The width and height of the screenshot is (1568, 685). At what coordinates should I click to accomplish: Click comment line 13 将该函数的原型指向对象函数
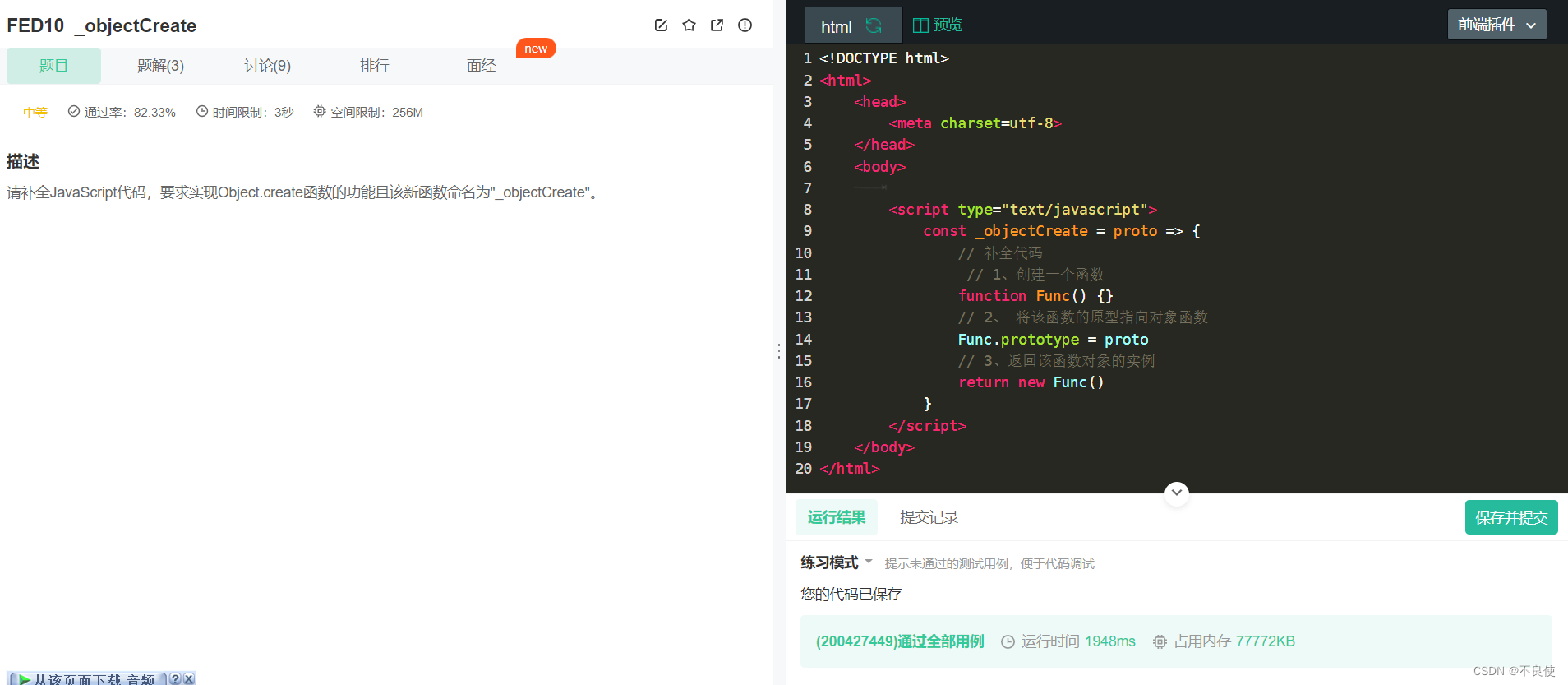[x=1082, y=317]
